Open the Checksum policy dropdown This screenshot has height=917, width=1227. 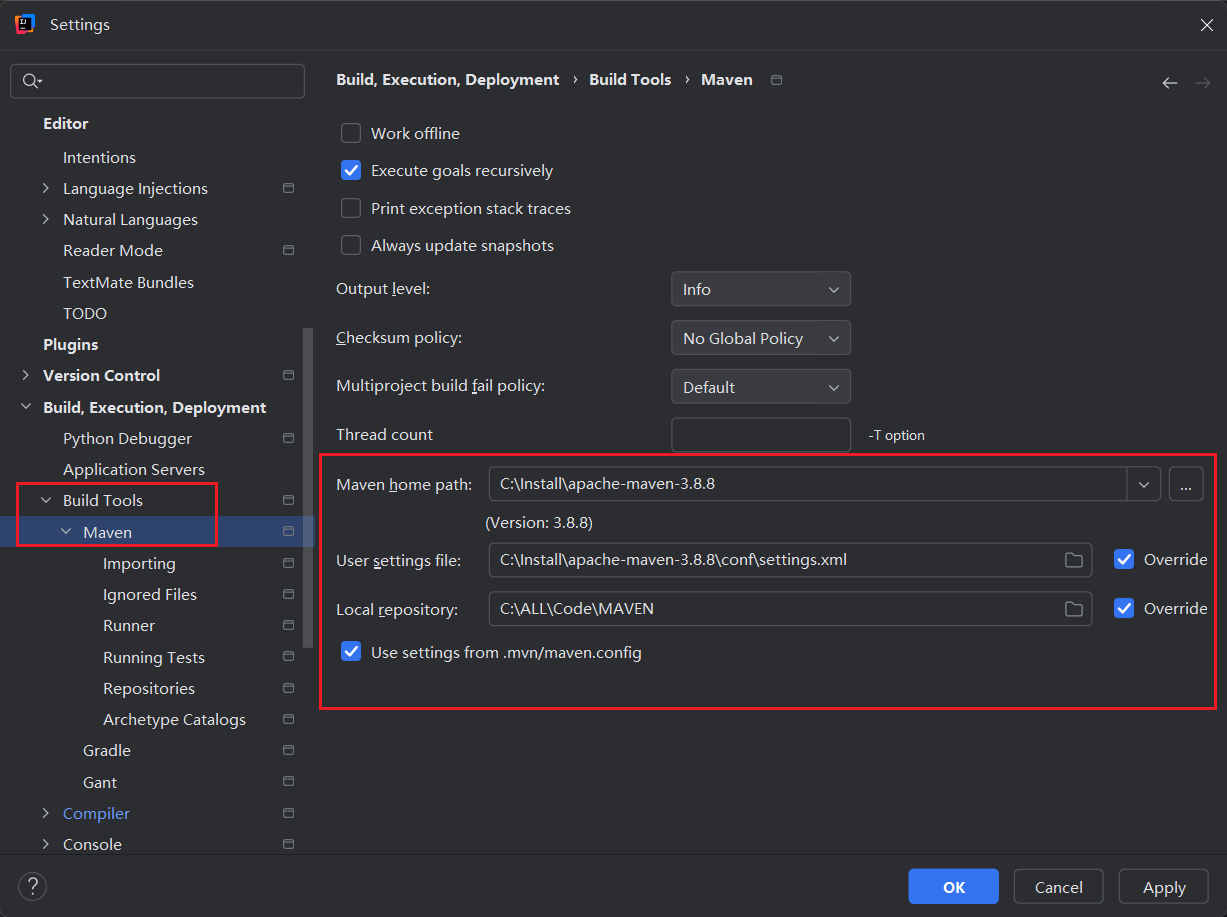click(x=761, y=338)
